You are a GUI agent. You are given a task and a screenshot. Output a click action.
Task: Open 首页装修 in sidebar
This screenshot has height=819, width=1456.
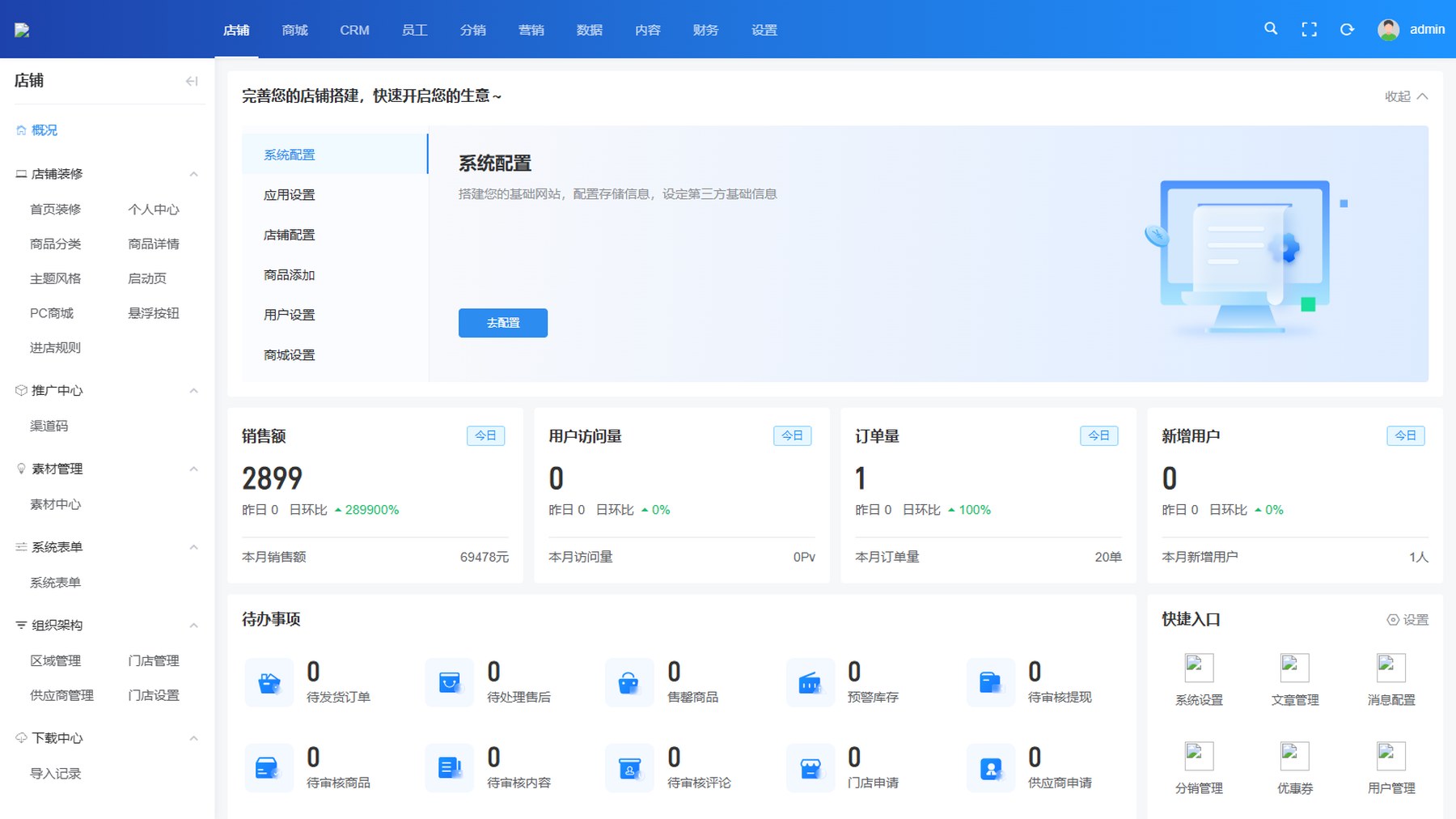coord(56,210)
